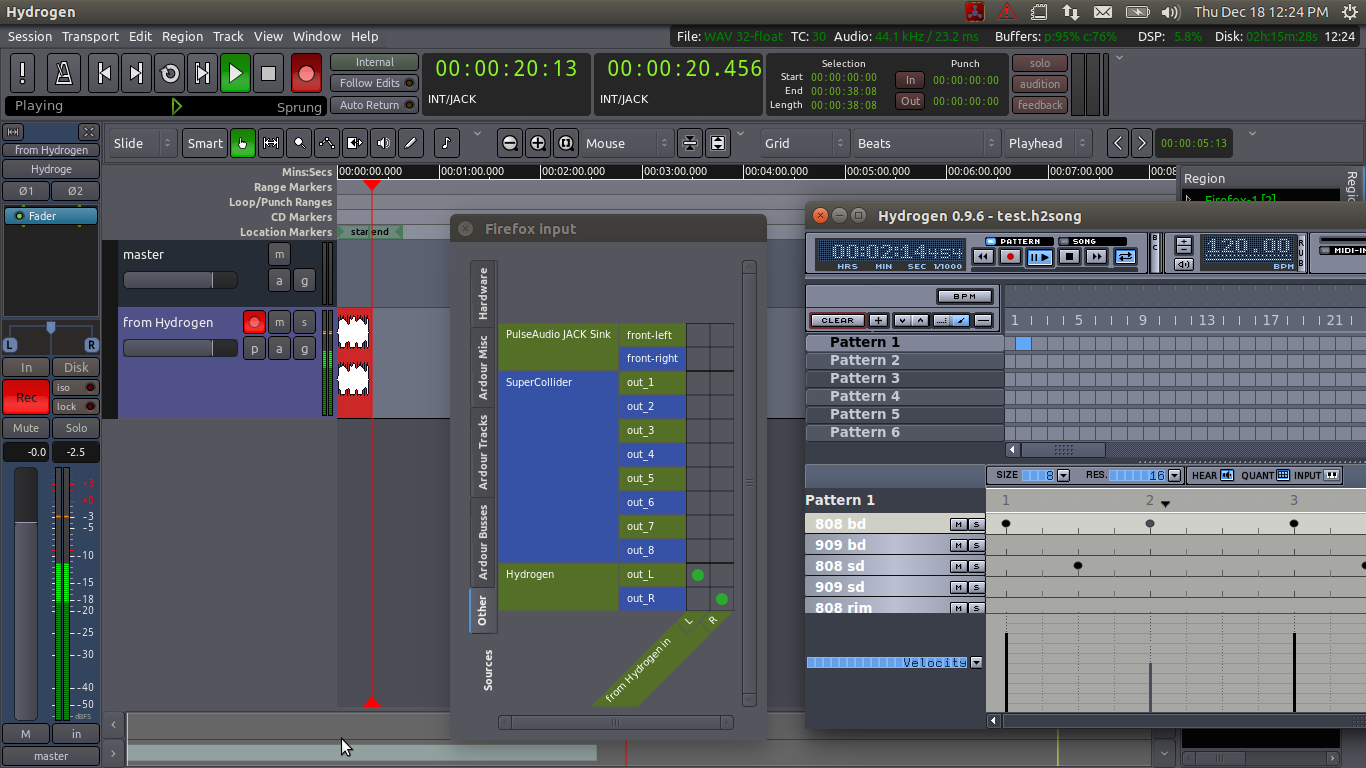The width and height of the screenshot is (1366, 768).
Task: Stop playback in Ardour transport
Action: pyautogui.click(x=268, y=73)
